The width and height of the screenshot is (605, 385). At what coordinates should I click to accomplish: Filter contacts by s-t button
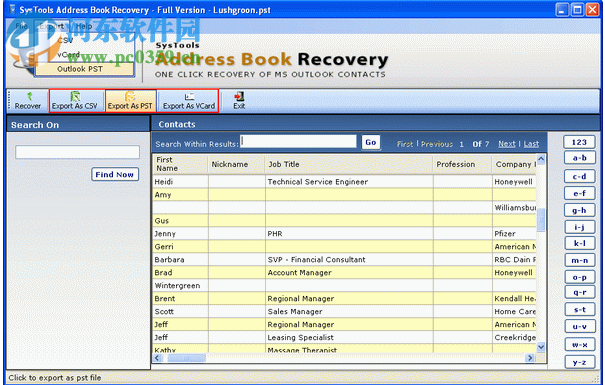(x=580, y=309)
